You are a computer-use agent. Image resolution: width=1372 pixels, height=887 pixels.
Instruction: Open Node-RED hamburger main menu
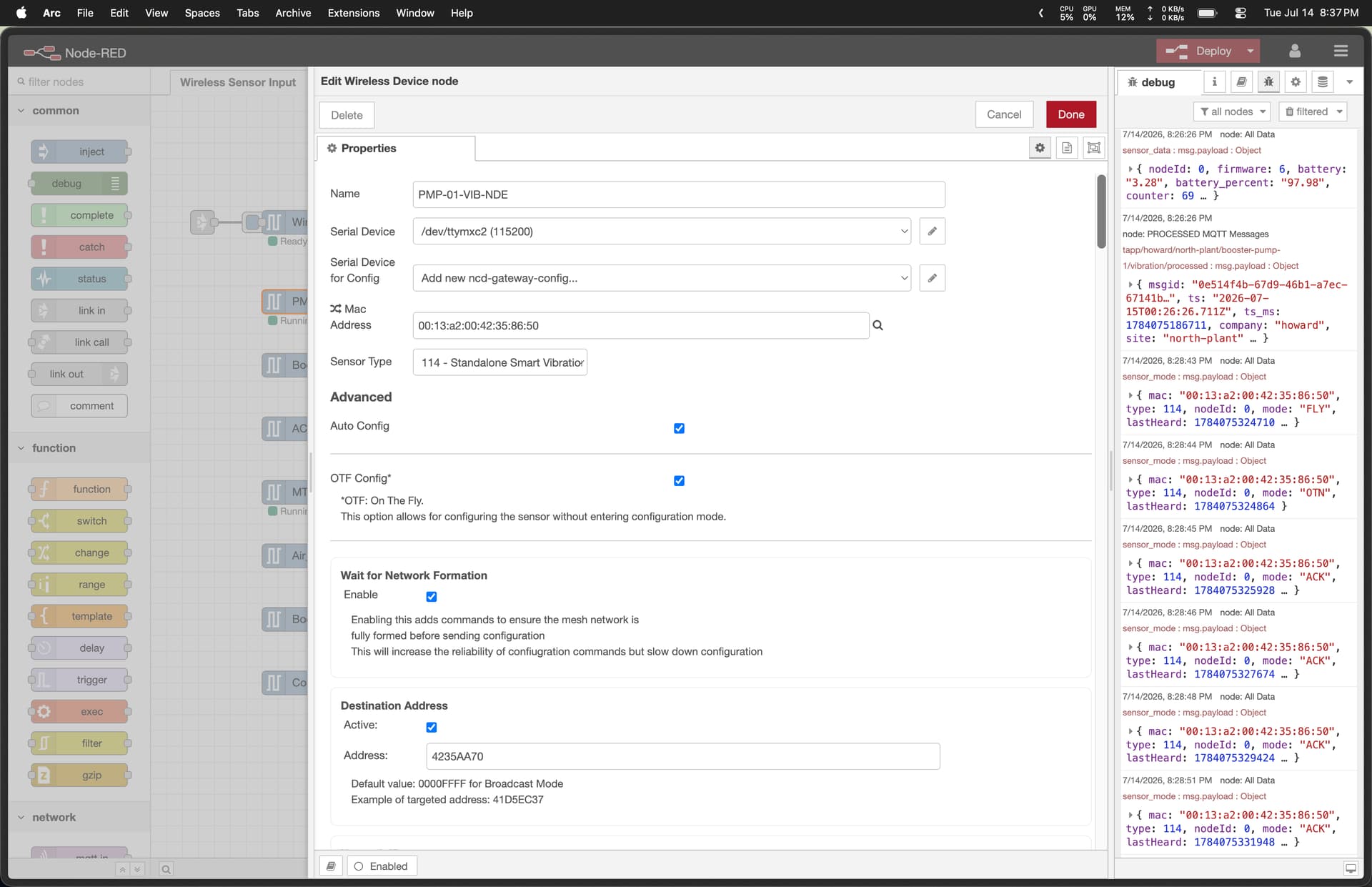(1341, 51)
